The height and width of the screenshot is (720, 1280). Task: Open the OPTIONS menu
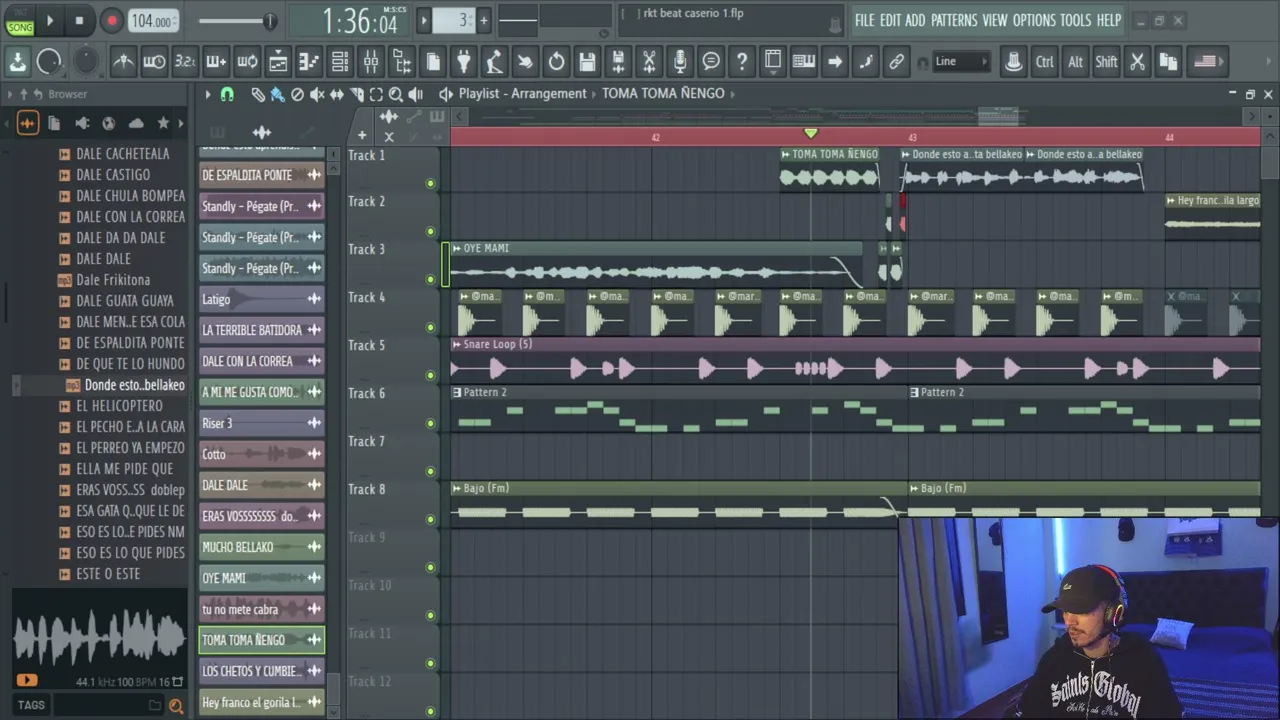click(x=1034, y=21)
